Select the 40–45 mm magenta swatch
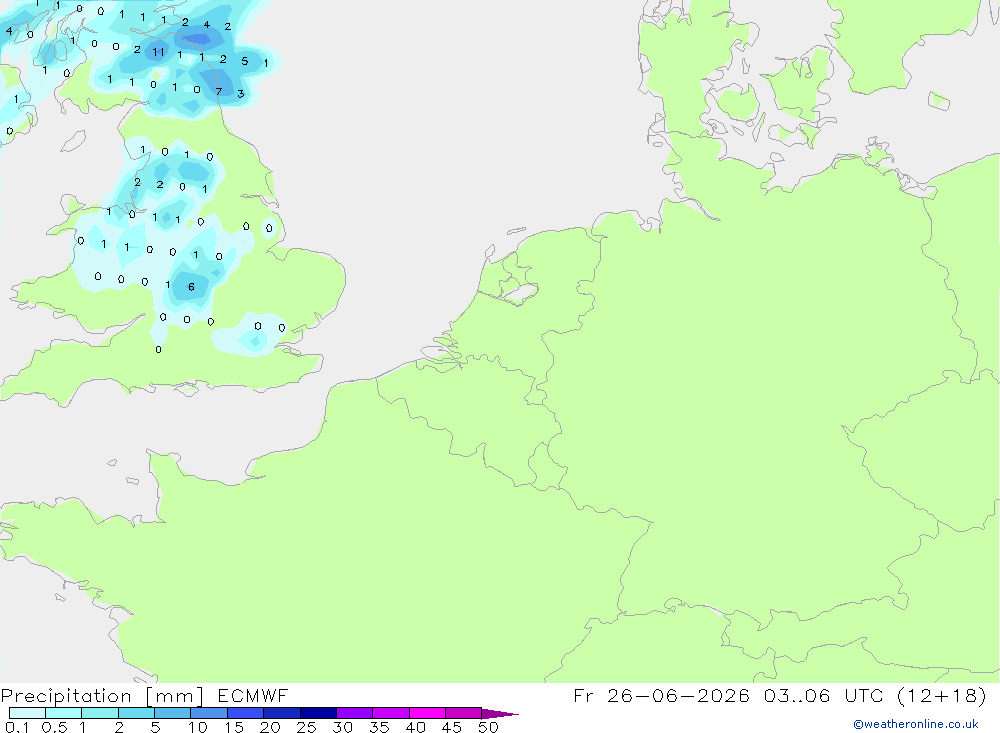This screenshot has height=733, width=1000. pyautogui.click(x=427, y=713)
